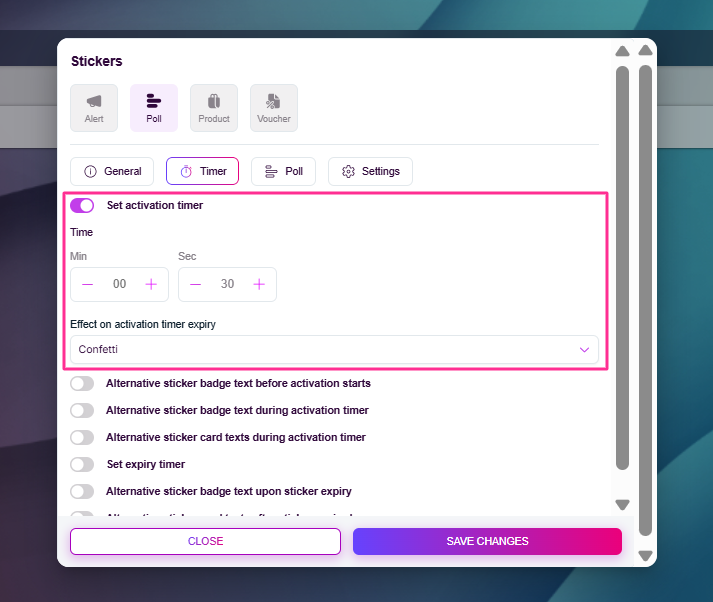
Task: Switch to the Poll tab with list icon
Action: [x=283, y=172]
